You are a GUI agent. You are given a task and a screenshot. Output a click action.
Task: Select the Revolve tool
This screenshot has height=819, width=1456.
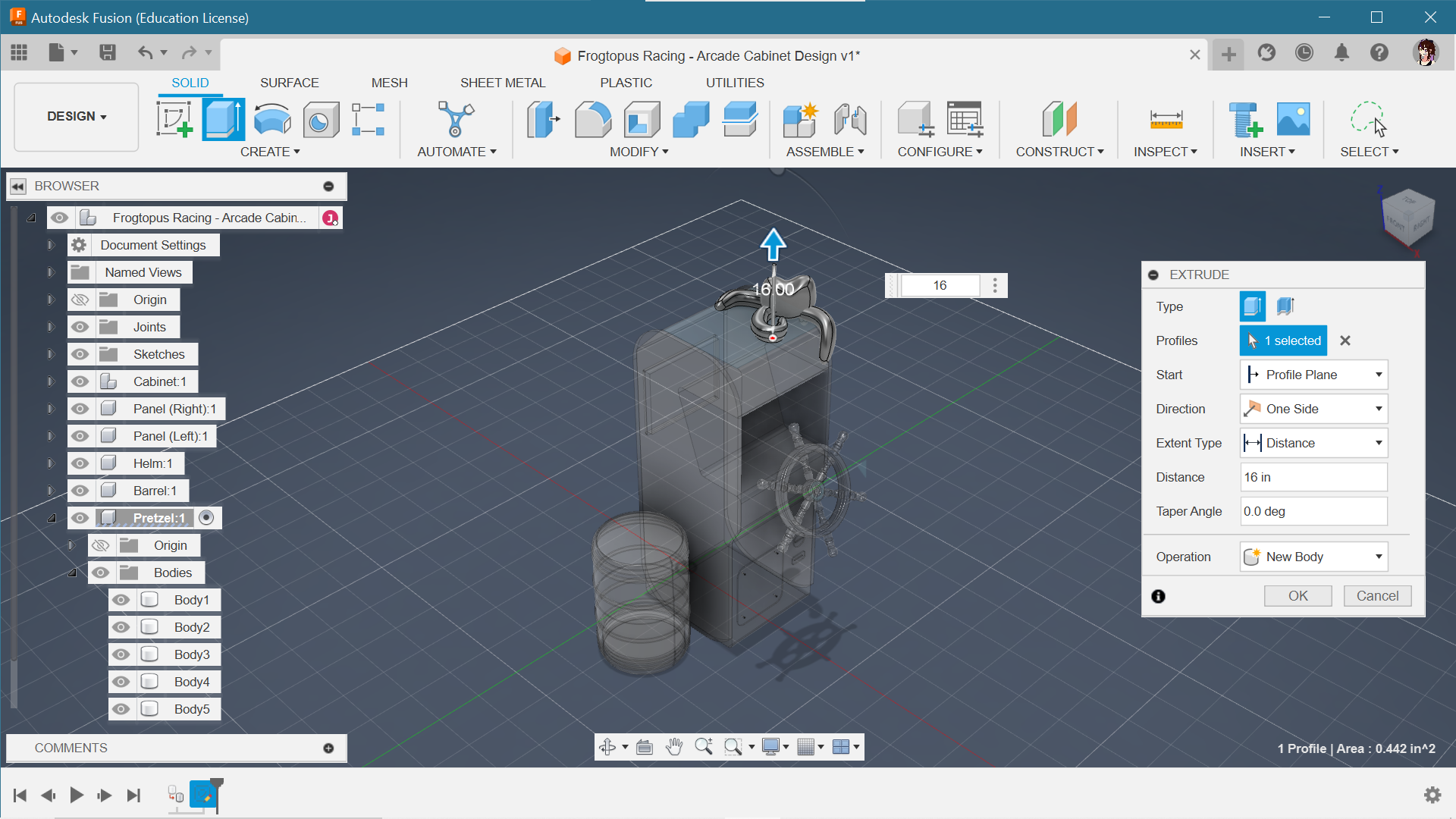coord(272,120)
